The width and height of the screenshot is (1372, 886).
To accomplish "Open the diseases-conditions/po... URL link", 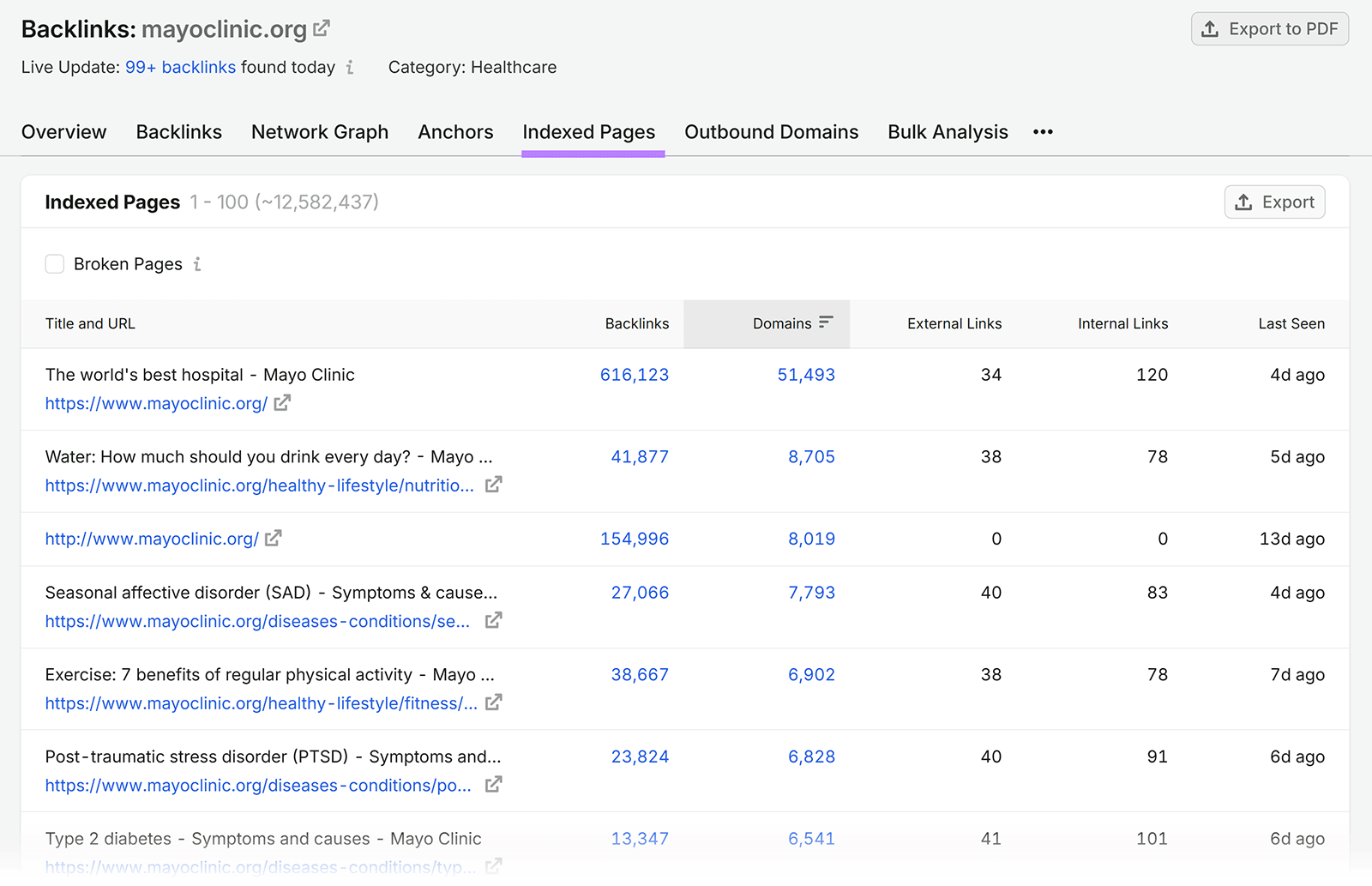I will [x=258, y=786].
